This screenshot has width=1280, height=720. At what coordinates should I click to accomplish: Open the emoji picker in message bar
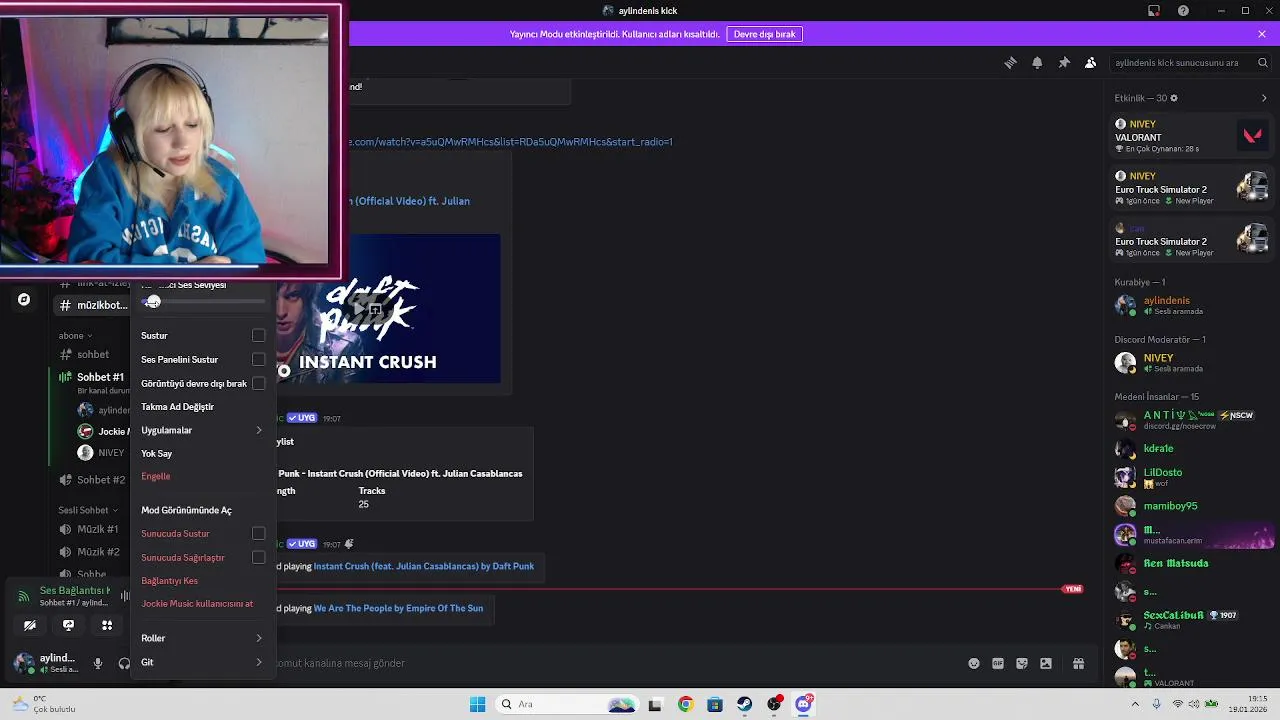(974, 663)
